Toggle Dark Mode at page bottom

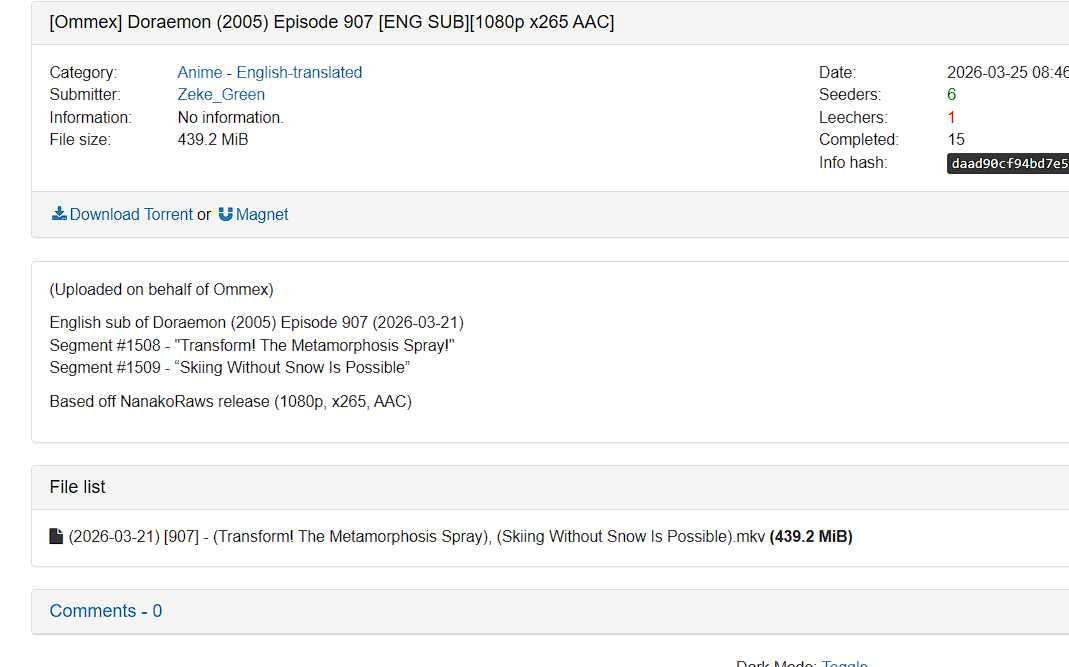[844, 663]
